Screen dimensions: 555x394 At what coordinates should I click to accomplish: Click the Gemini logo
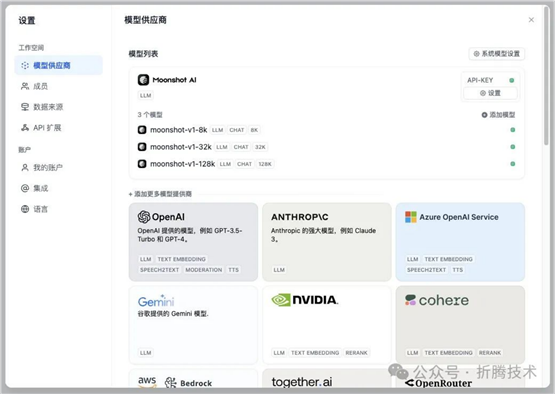tap(156, 301)
